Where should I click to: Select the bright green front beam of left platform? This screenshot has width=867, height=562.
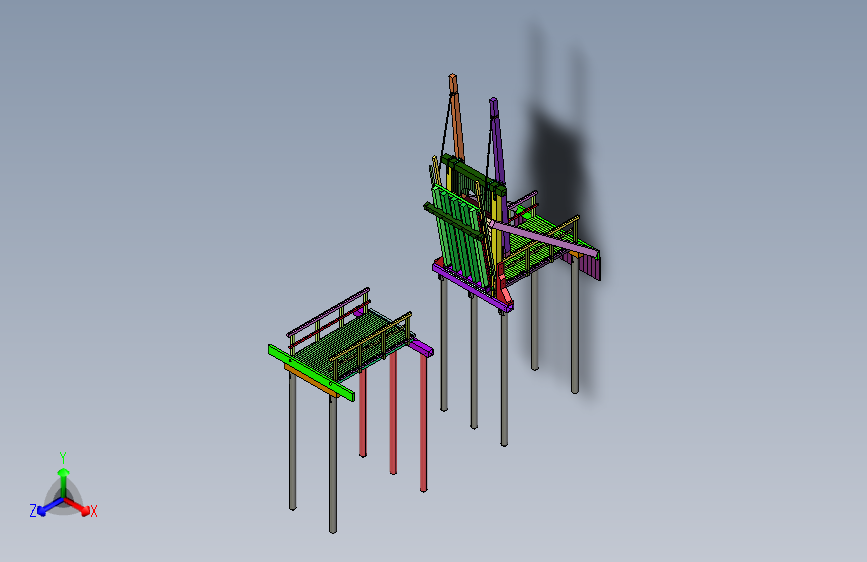[x=311, y=372]
